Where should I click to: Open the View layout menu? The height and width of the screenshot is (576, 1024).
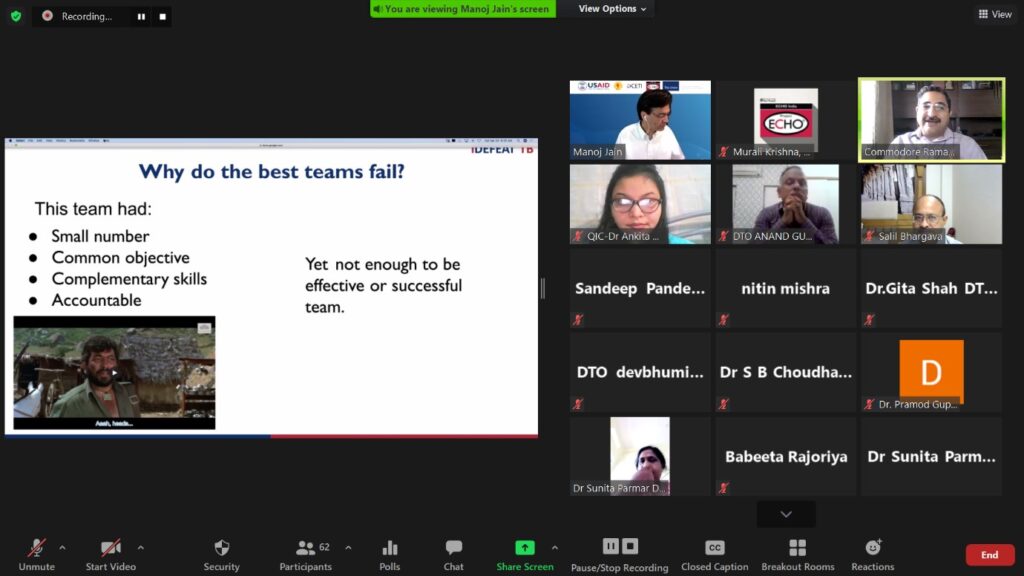click(x=995, y=14)
